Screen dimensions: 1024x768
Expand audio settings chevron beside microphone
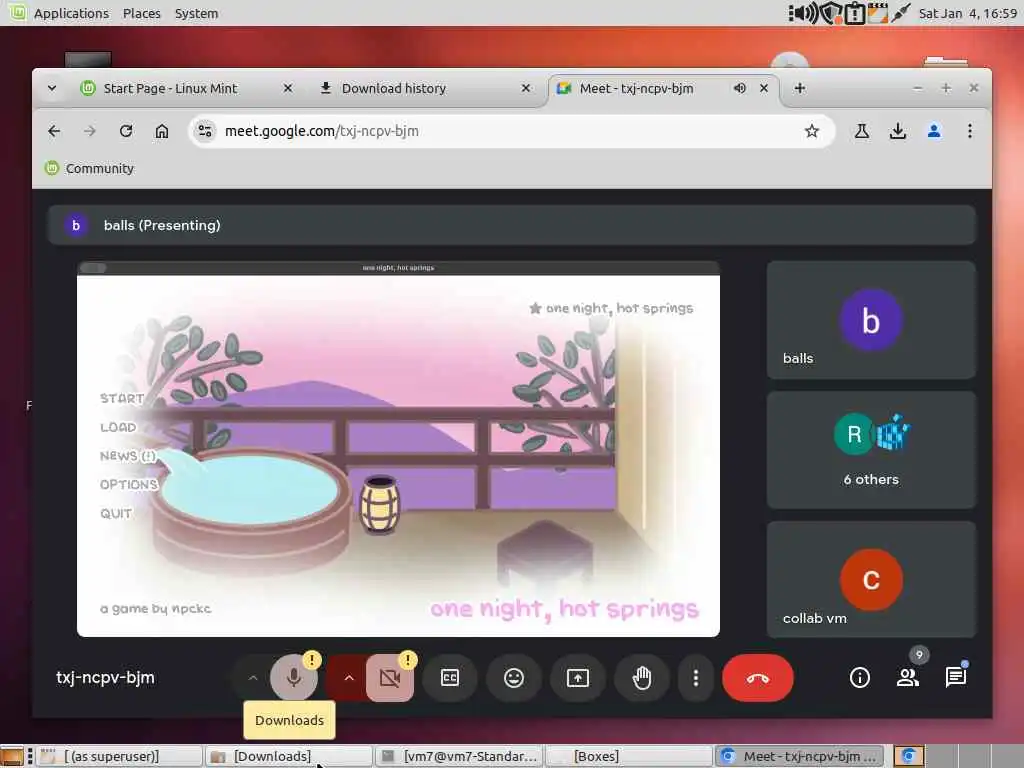click(253, 678)
